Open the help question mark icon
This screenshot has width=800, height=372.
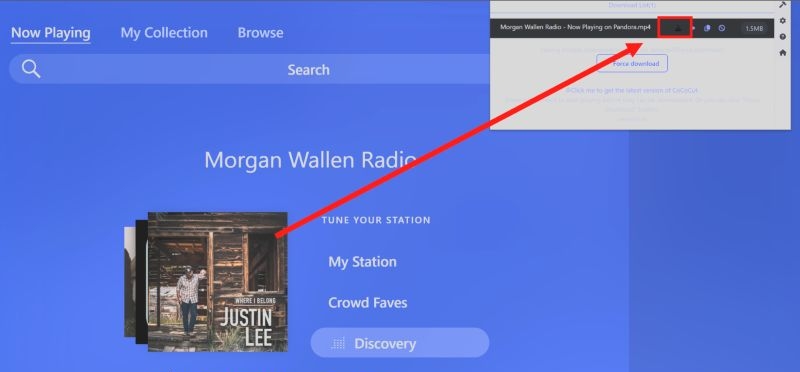point(783,37)
